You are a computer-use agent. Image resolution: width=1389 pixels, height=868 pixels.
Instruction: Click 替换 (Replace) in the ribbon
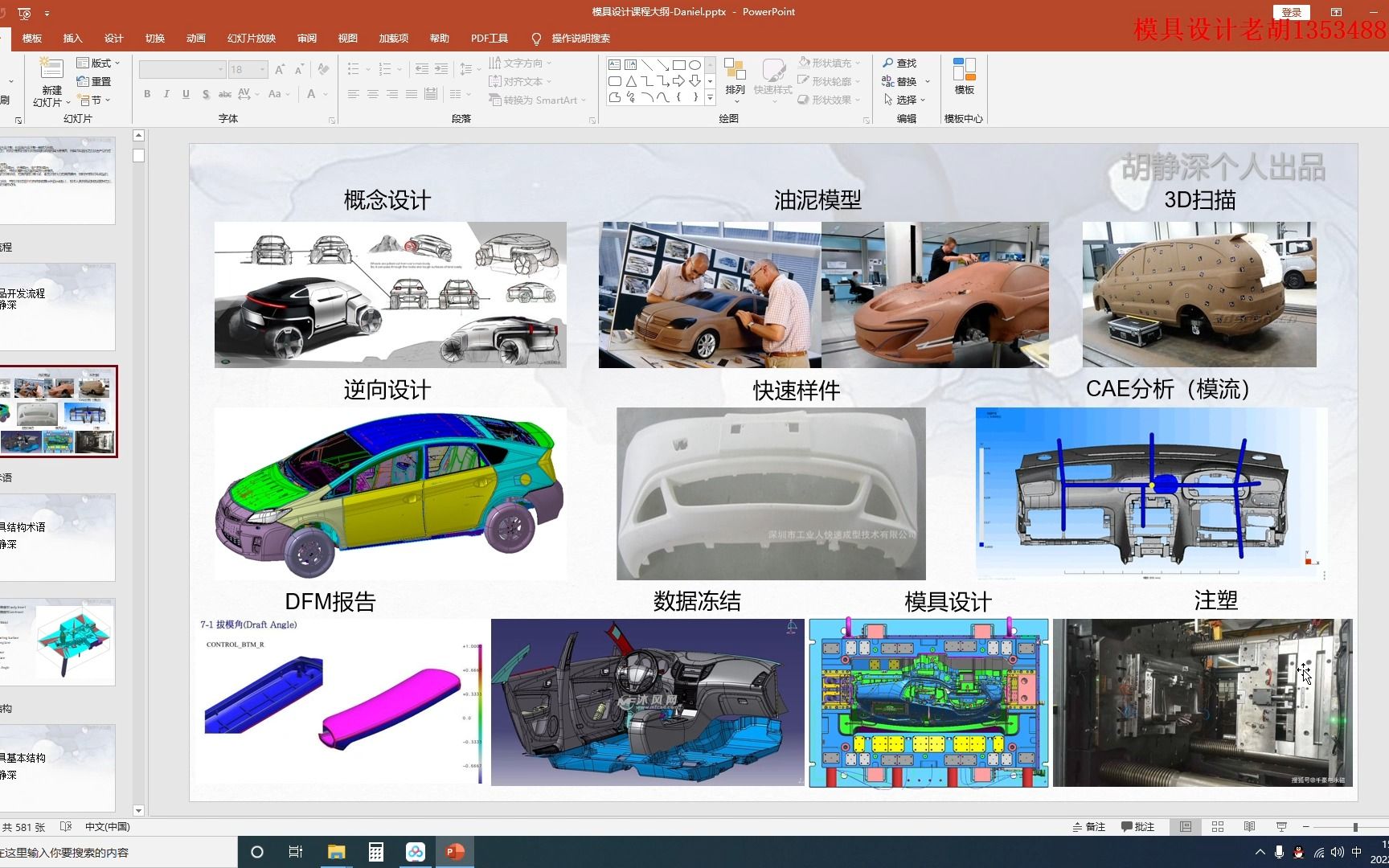[x=906, y=81]
